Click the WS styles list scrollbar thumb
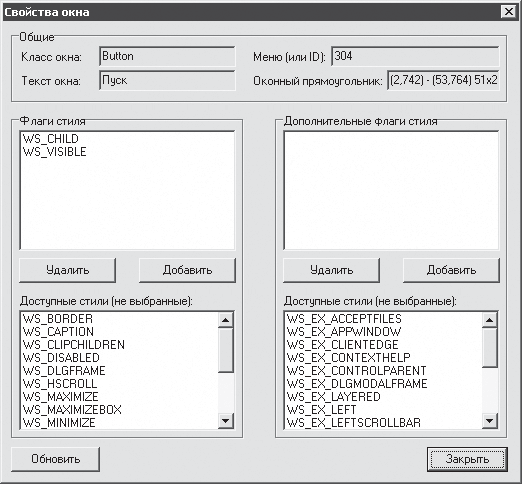The width and height of the screenshot is (522, 484). coord(226,350)
